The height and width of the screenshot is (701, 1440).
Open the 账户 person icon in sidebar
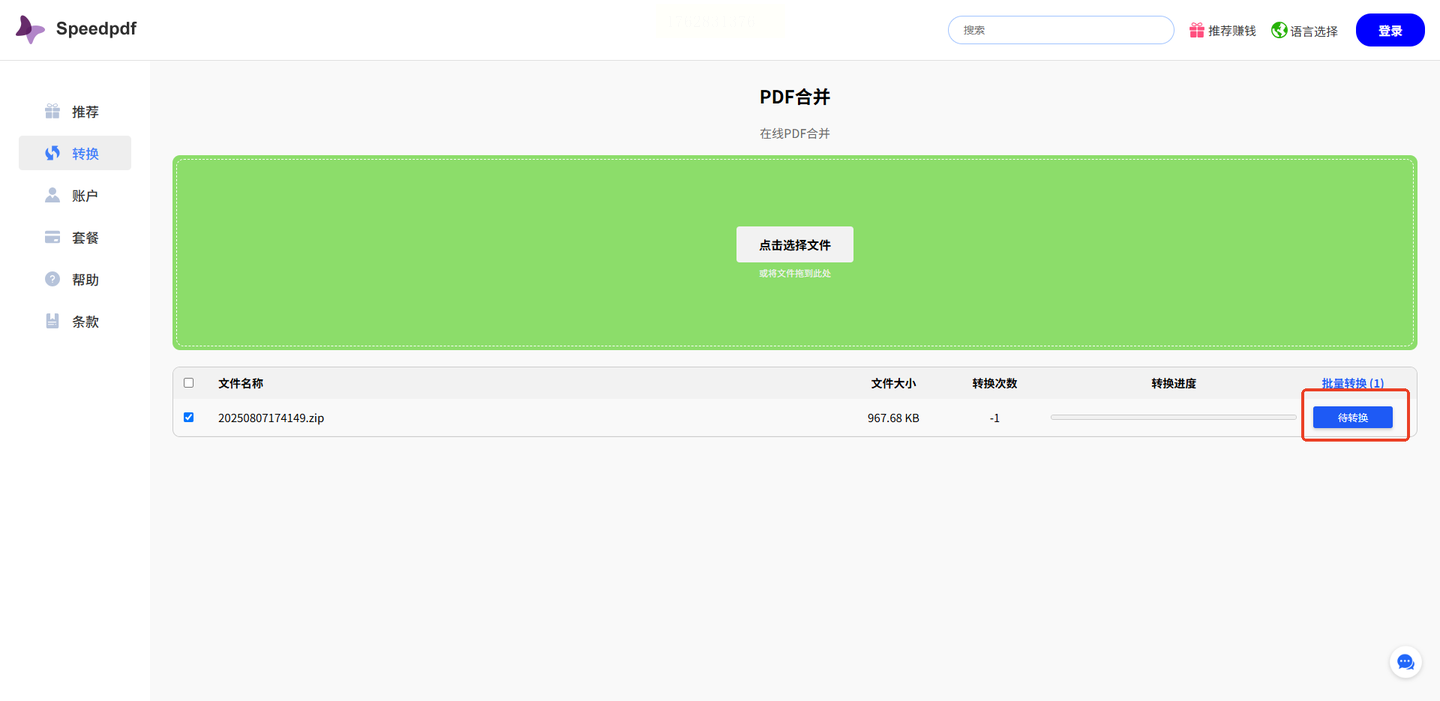click(52, 195)
